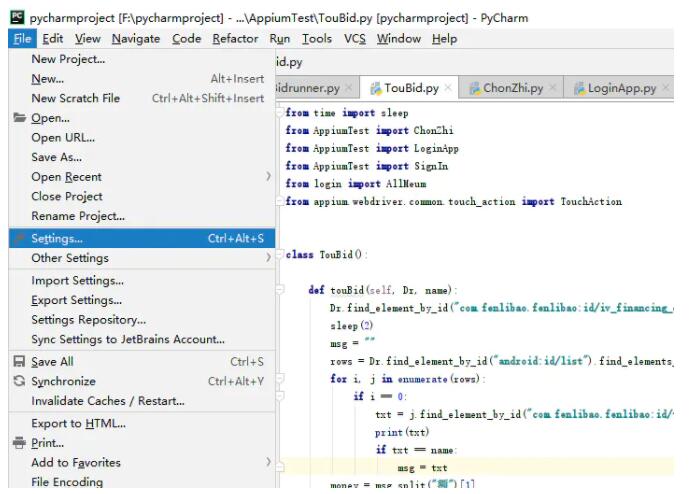Click the Python file icon on the TouBid.py tab
This screenshot has width=694, height=494.
tap(376, 89)
